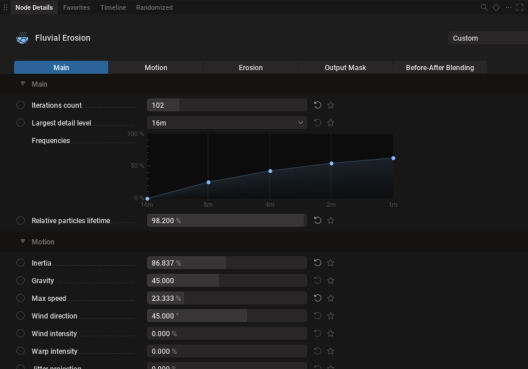
Task: Open the Randomized tab
Action: [x=154, y=7]
